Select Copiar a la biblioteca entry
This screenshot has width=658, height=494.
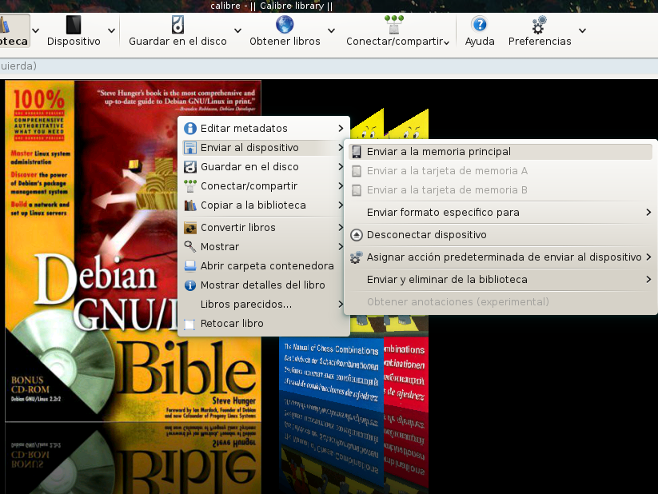[264, 205]
